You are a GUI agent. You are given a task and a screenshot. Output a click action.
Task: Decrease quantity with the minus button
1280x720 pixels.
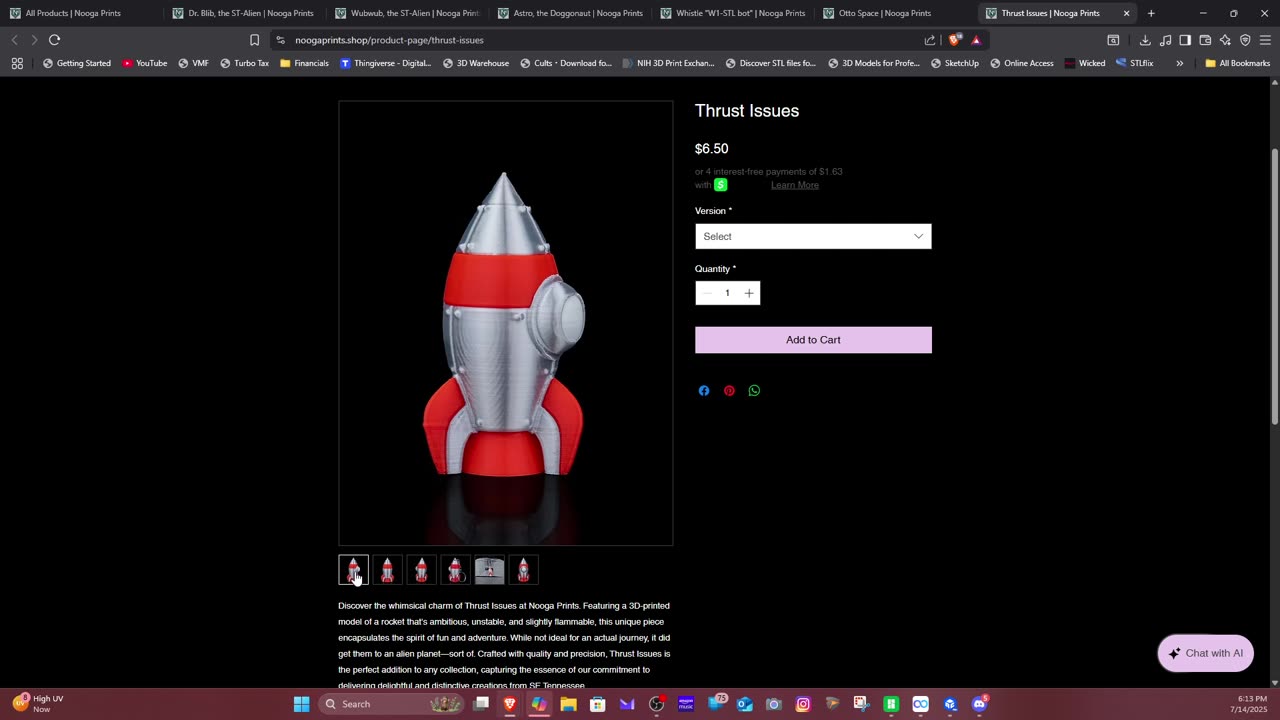tap(706, 293)
